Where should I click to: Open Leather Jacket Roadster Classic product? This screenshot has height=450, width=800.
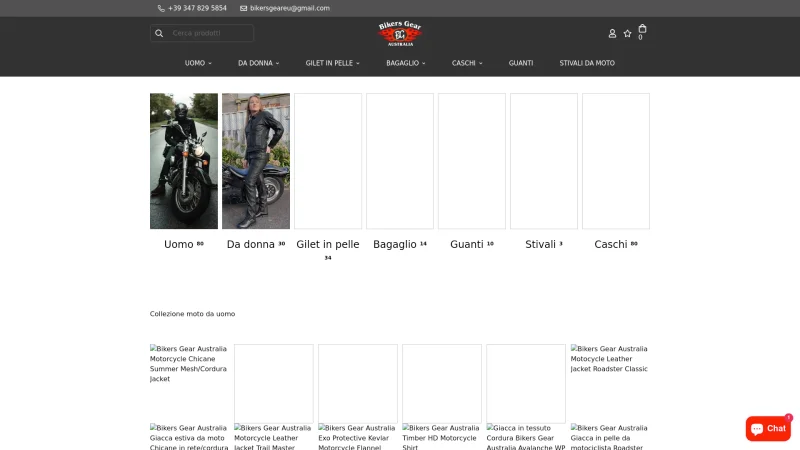(x=610, y=359)
